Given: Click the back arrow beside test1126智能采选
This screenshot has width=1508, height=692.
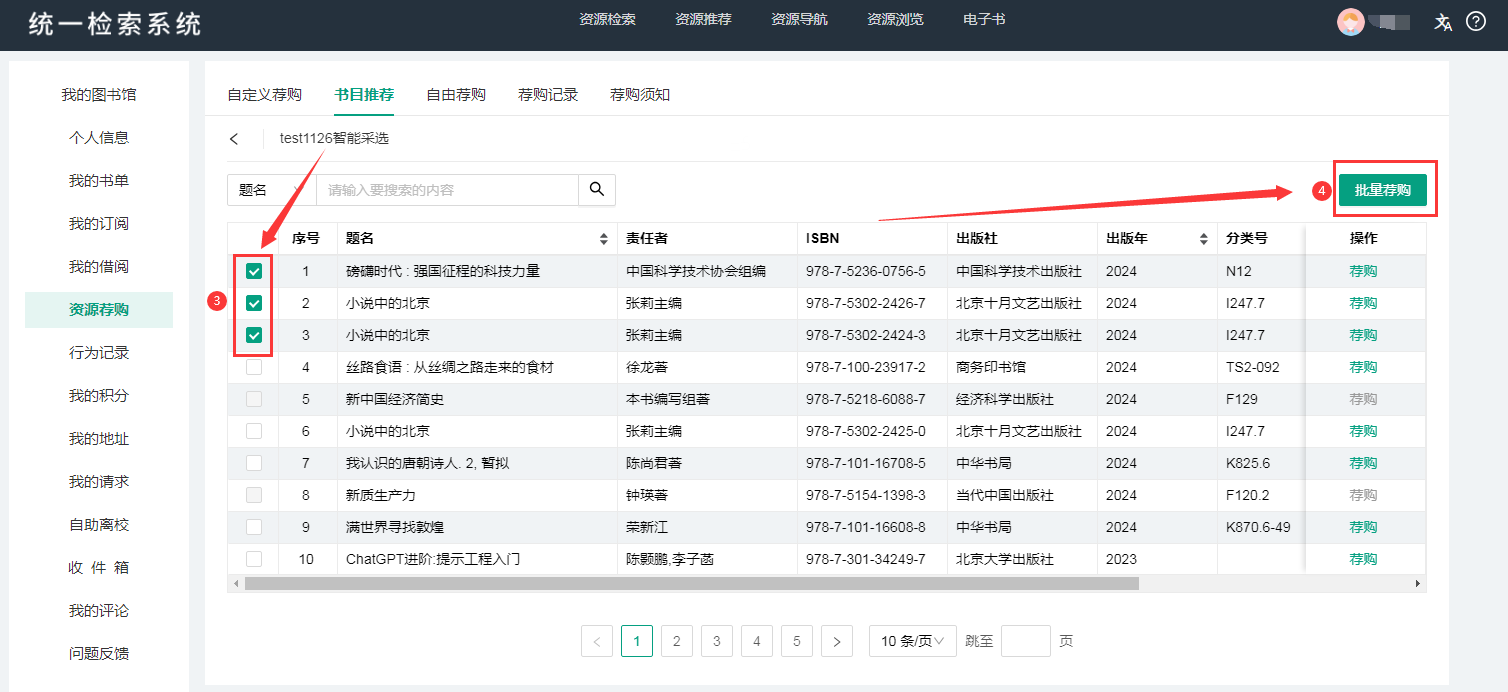Looking at the screenshot, I should pos(234,139).
